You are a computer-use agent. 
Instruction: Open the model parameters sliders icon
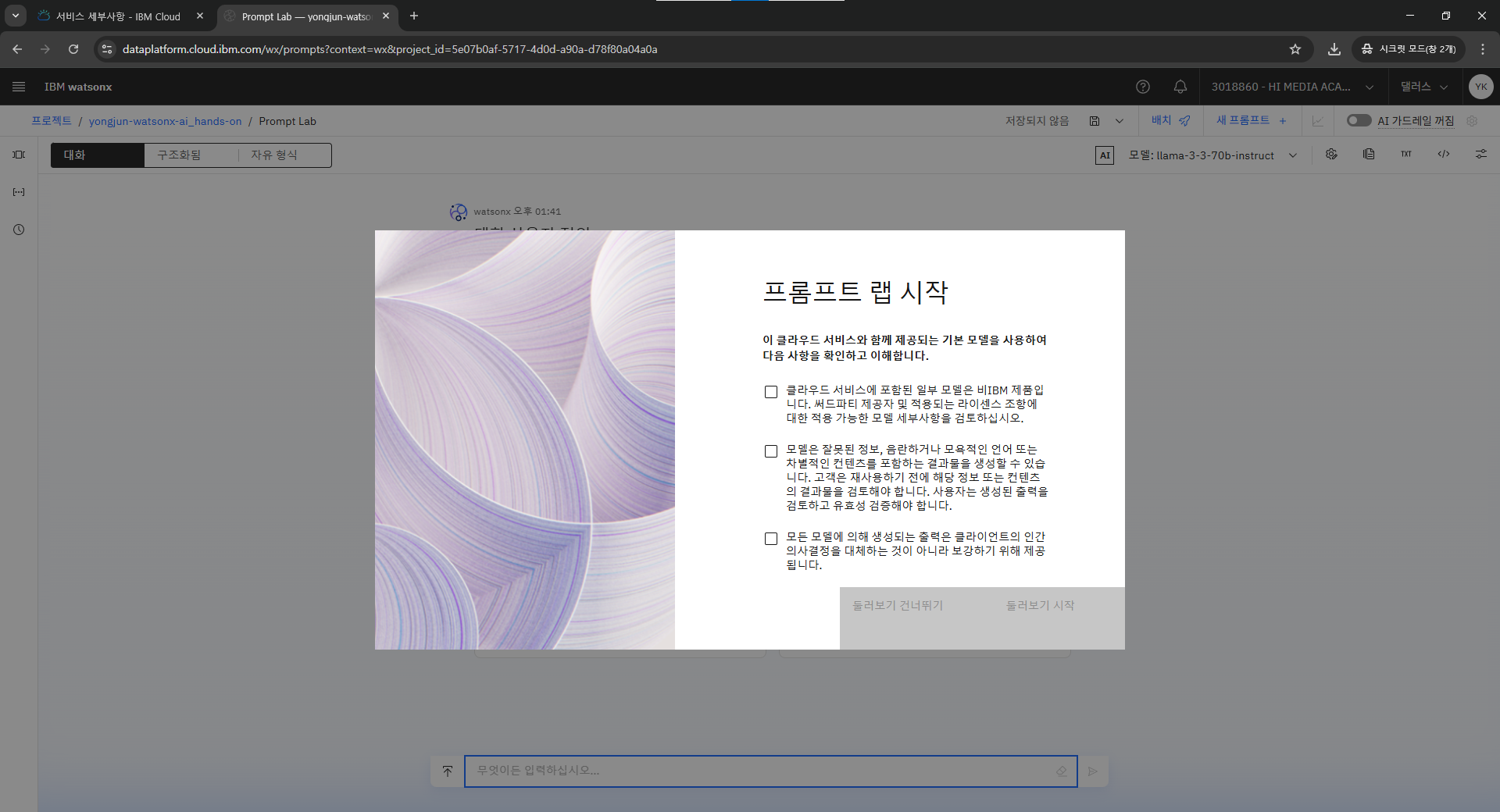(x=1481, y=155)
